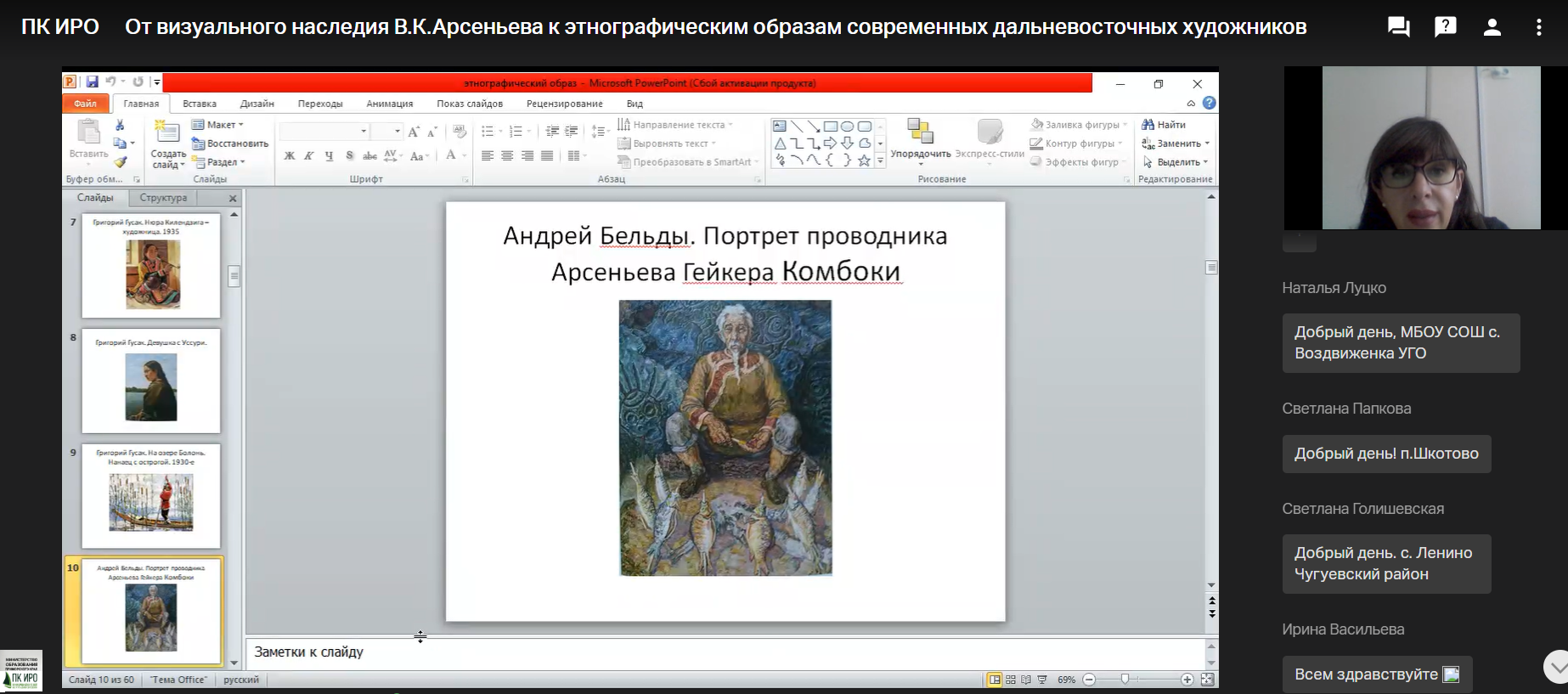Select the Right Arrow block shape
Viewport: 1568px width, 694px height.
point(830,143)
